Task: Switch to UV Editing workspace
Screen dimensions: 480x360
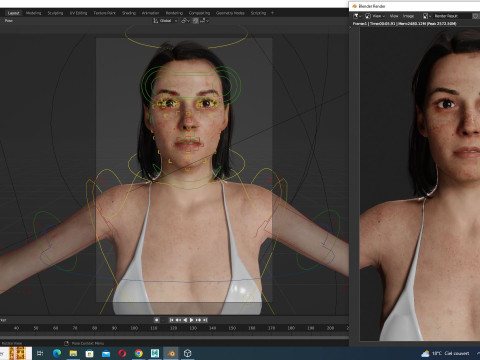Action: click(x=78, y=13)
